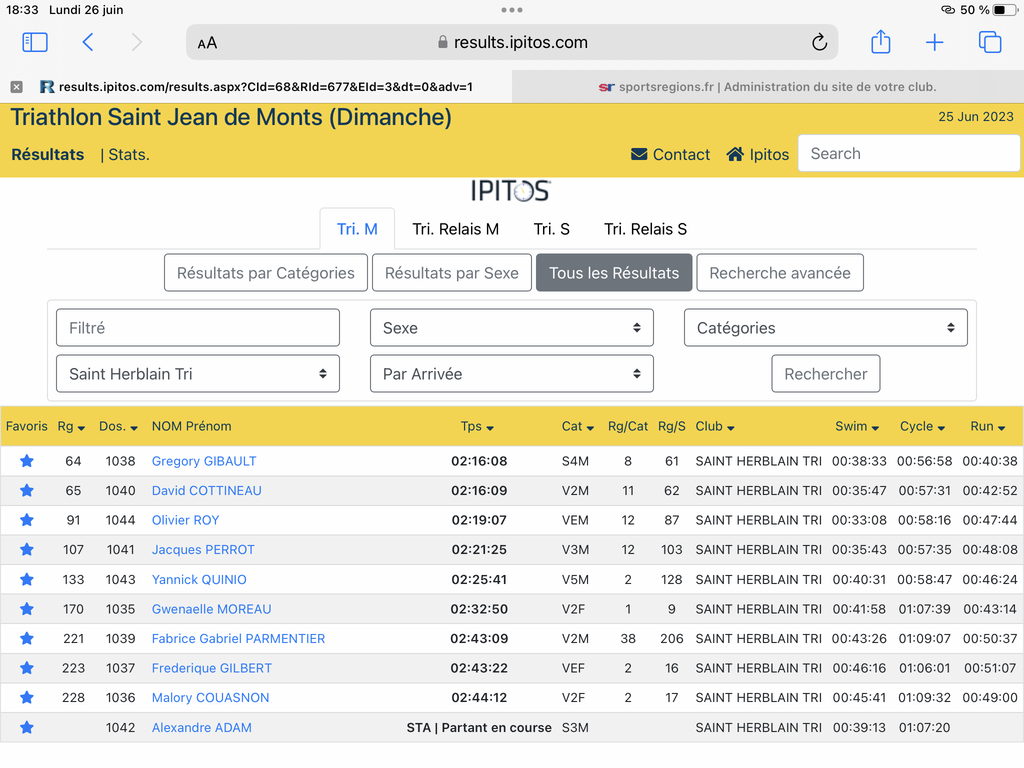Toggle favorite star for Gwenaelle MOREAU

[27, 609]
